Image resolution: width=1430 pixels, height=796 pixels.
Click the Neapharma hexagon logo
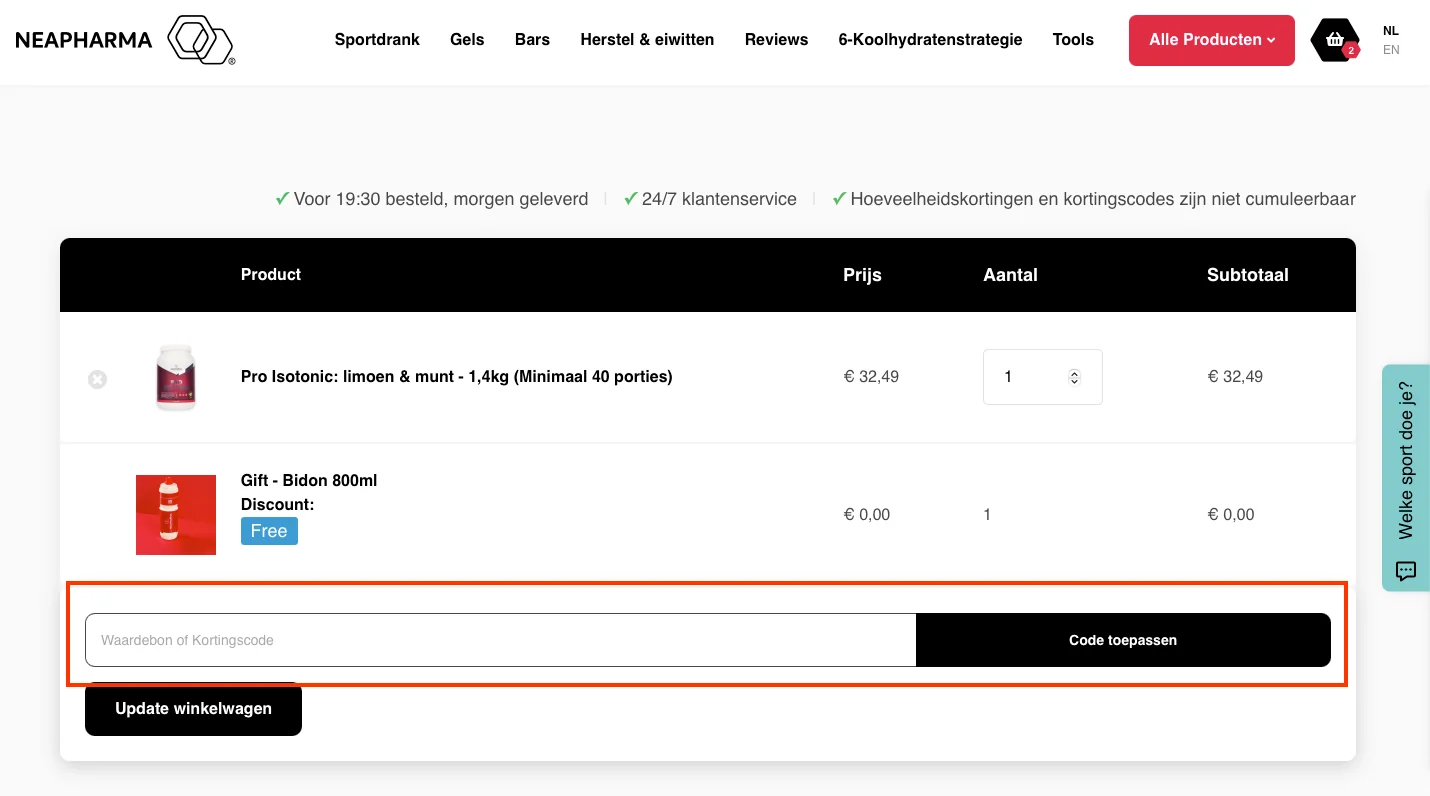click(x=199, y=40)
